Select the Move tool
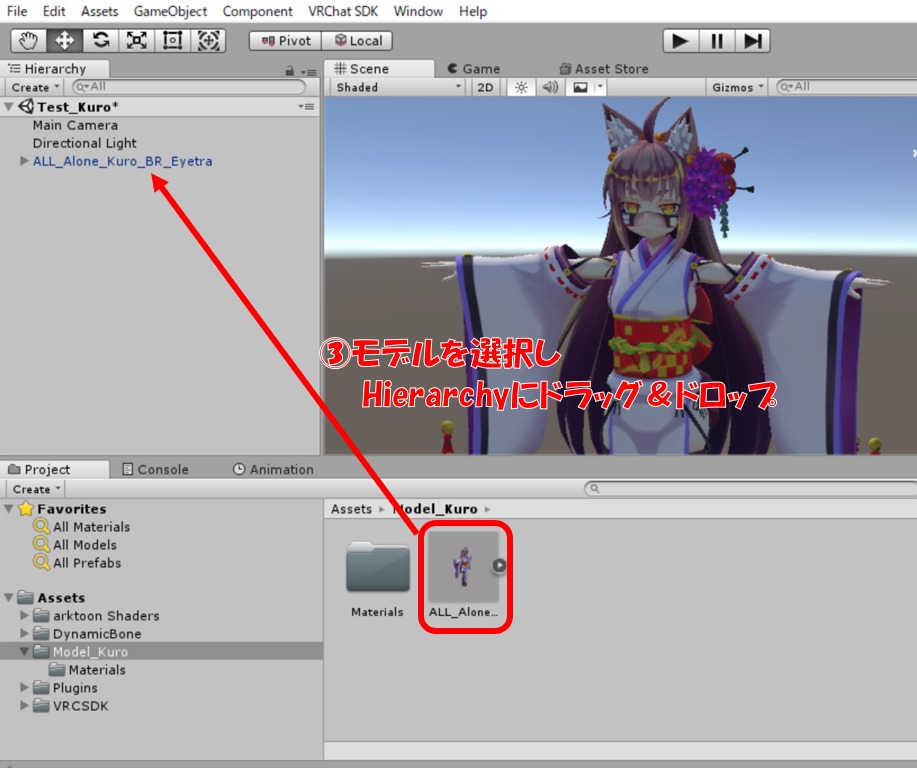The image size is (917, 768). (x=65, y=41)
